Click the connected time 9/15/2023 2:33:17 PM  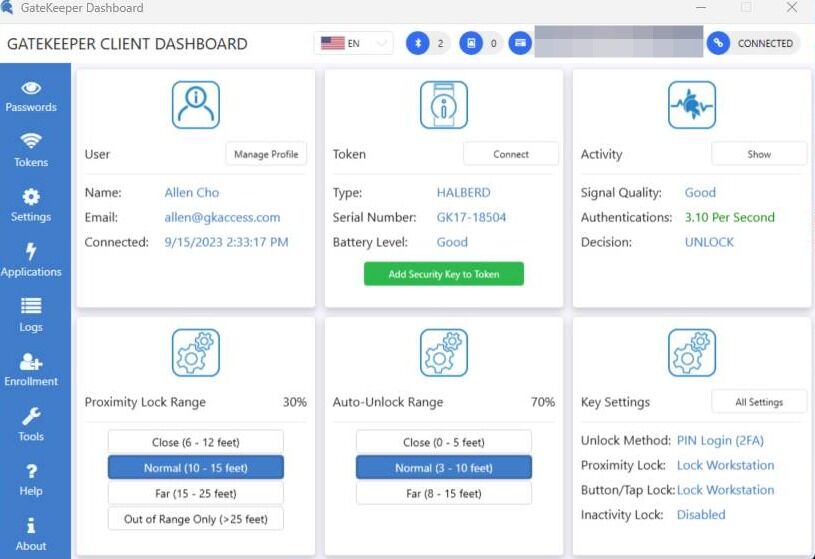(227, 242)
